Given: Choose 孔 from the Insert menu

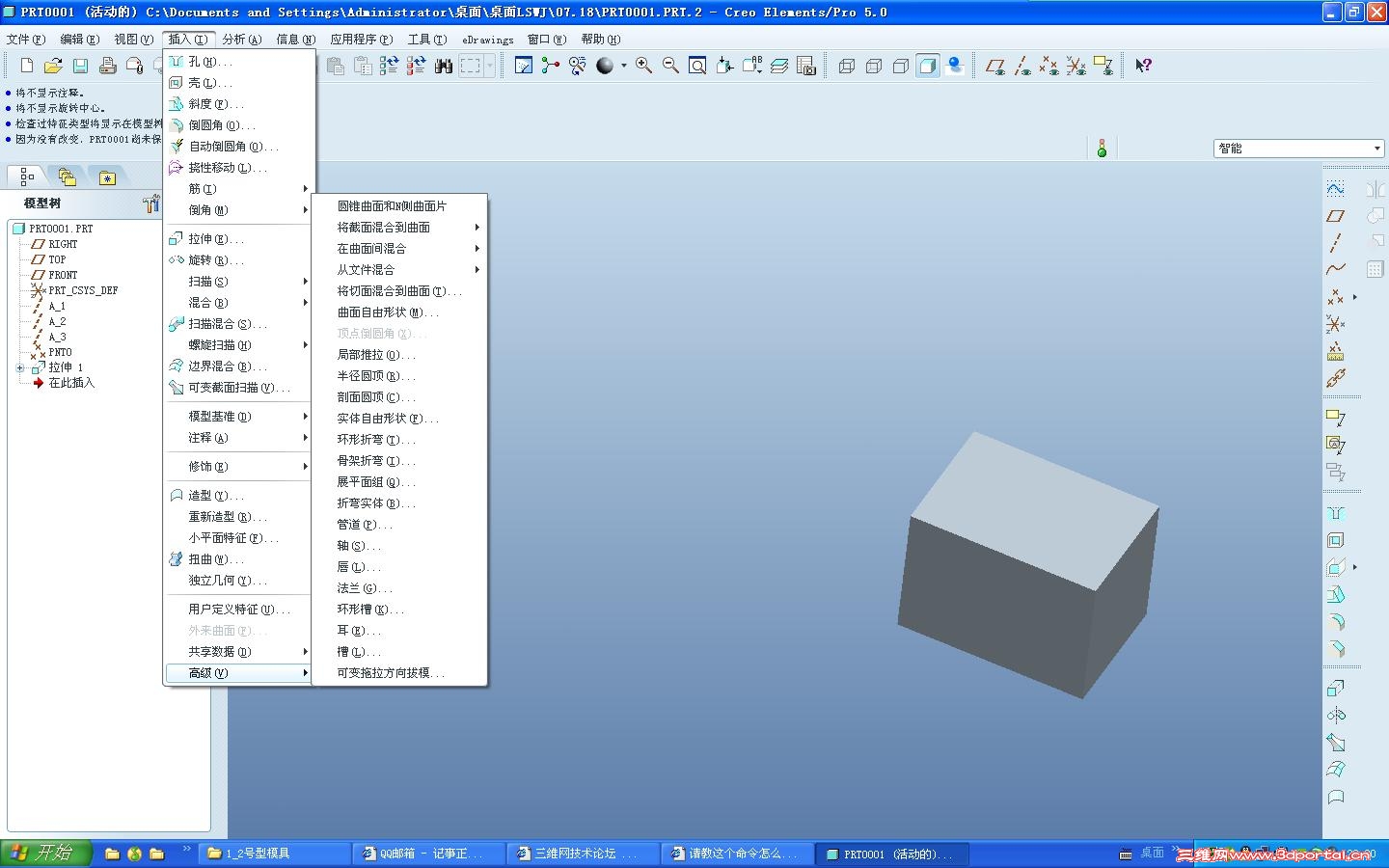Looking at the screenshot, I should (239, 62).
